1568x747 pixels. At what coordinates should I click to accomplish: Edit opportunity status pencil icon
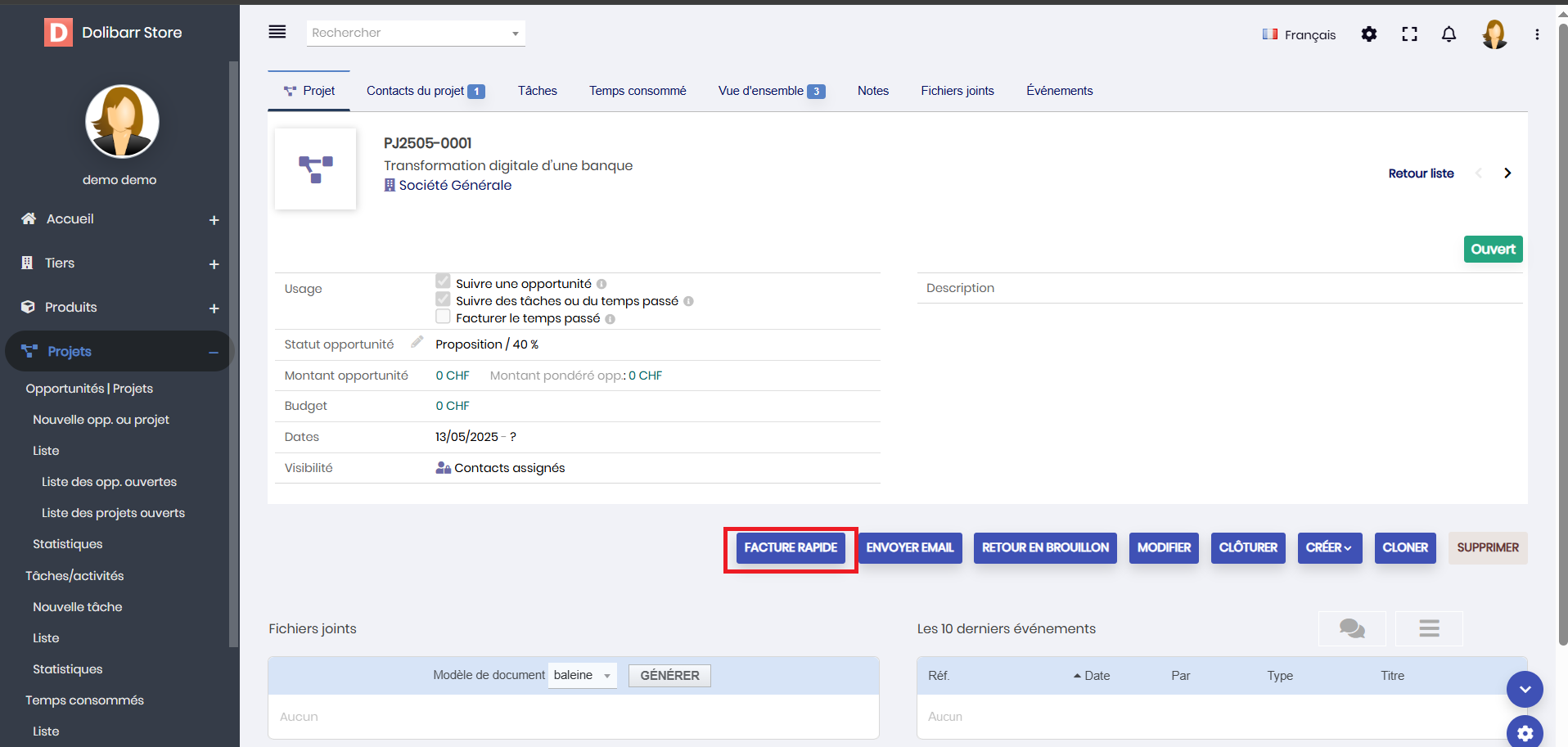(x=417, y=343)
